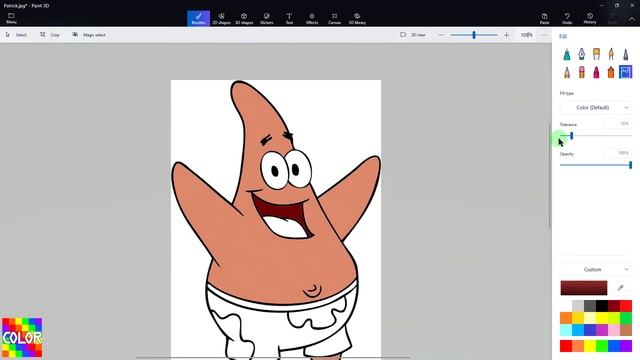
Task: Switch to the Brushes tab
Action: (199, 18)
